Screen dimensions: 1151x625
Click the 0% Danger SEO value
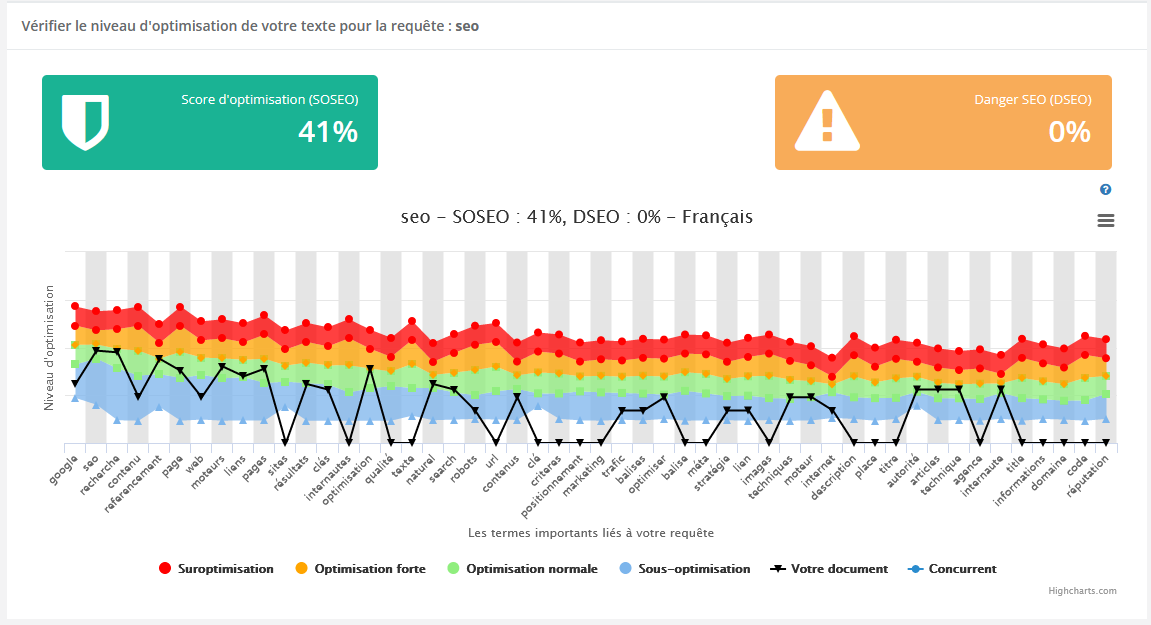click(1069, 132)
